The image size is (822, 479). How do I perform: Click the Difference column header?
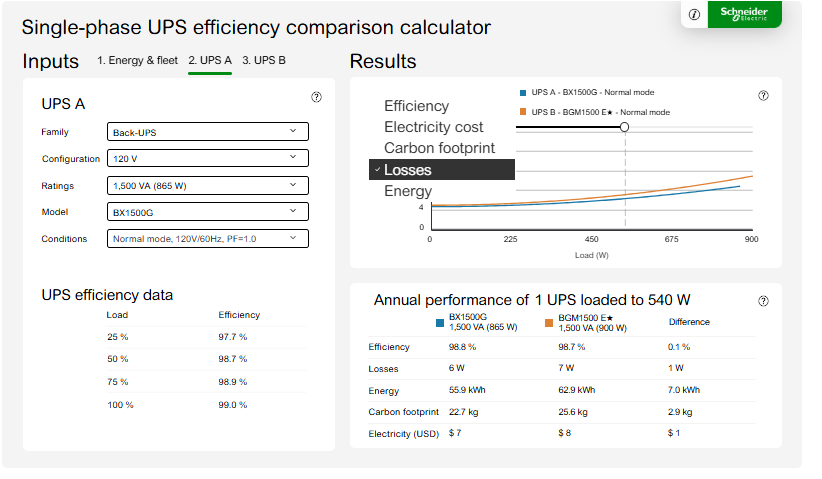point(689,322)
